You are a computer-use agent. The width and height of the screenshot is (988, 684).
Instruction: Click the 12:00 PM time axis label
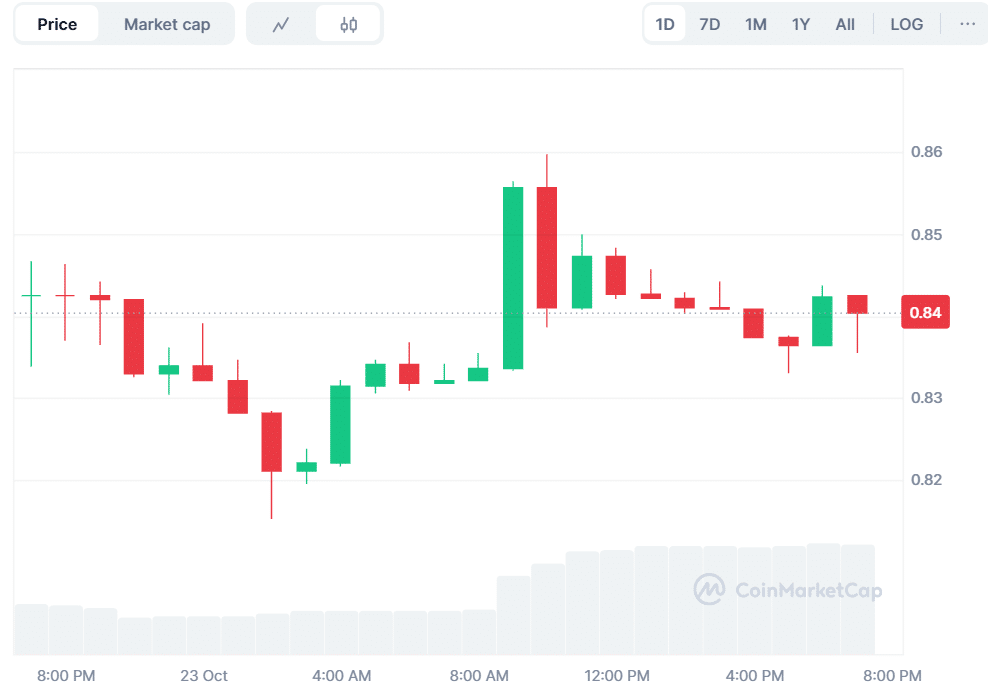click(x=616, y=675)
